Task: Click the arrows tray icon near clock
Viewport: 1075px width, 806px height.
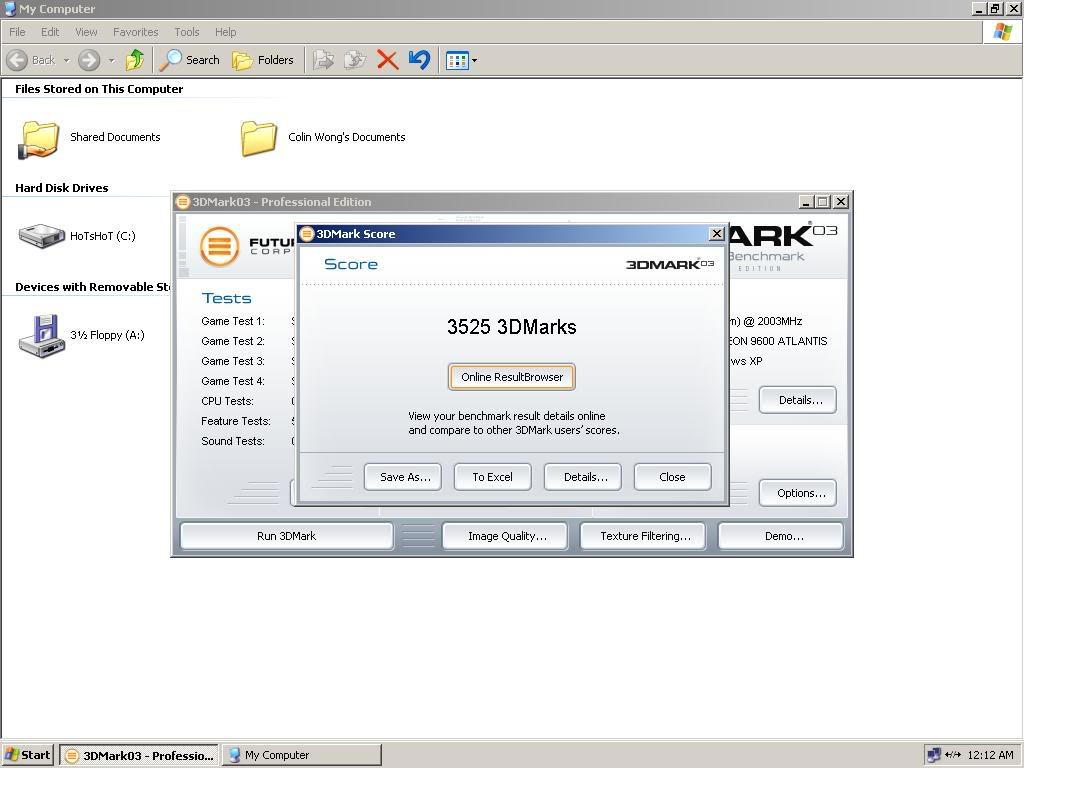Action: (x=952, y=755)
